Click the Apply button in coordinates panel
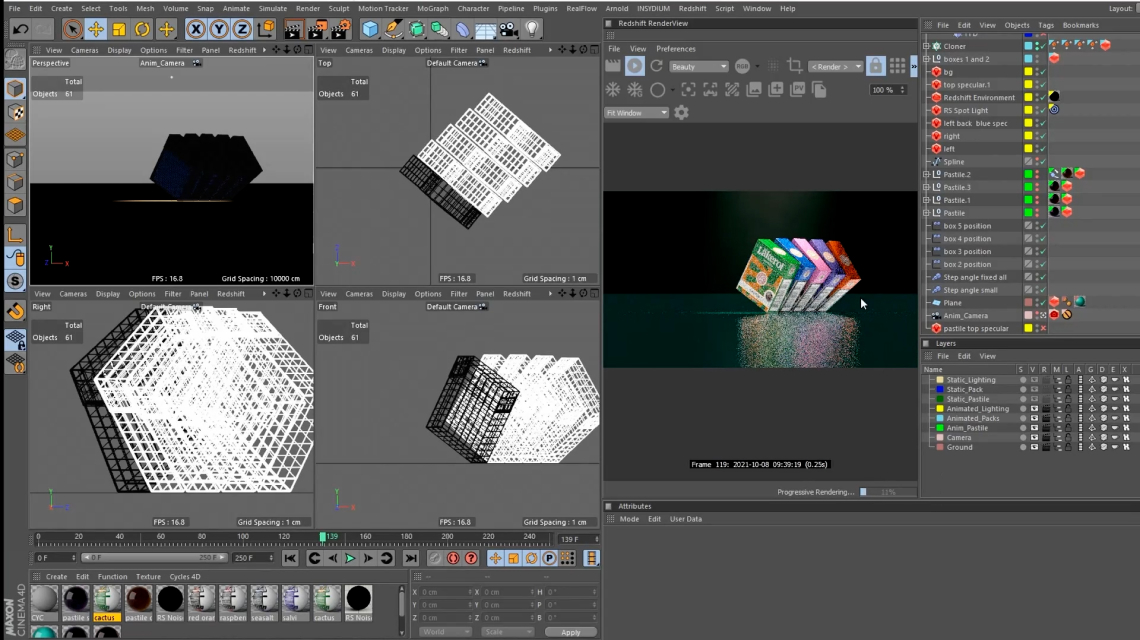This screenshot has height=640, width=1140. click(x=570, y=632)
